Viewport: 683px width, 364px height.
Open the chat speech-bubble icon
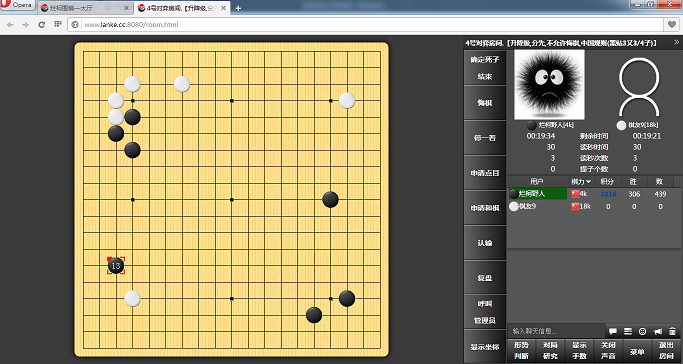click(x=613, y=331)
